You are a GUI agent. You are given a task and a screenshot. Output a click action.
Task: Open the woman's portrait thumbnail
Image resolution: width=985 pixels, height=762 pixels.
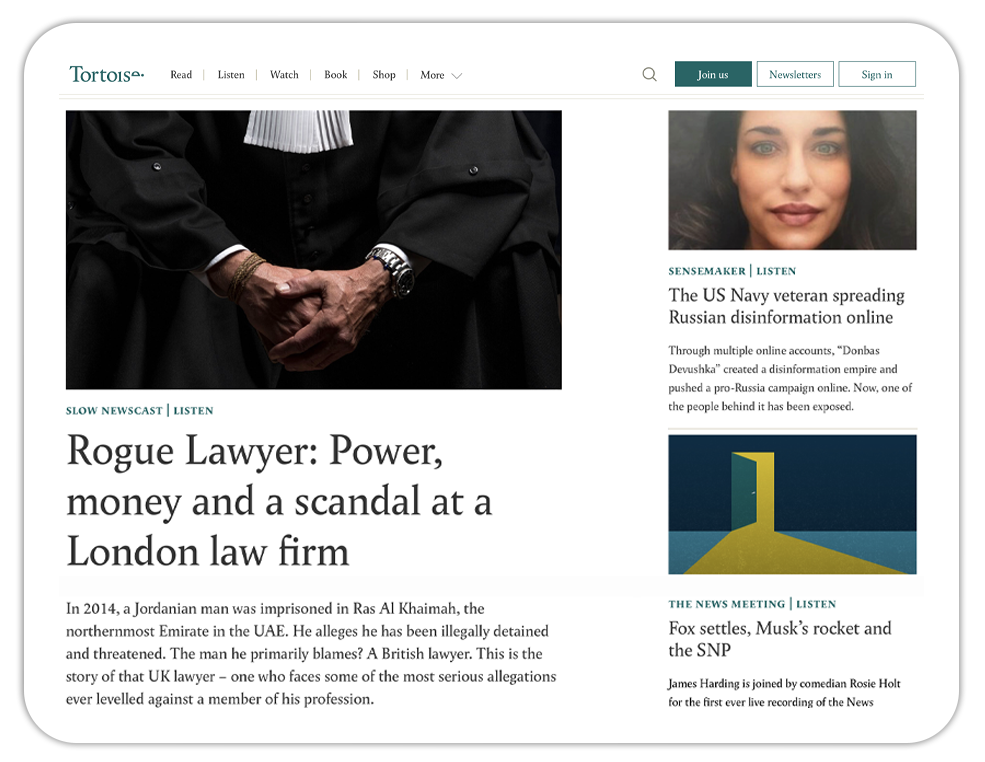[792, 180]
